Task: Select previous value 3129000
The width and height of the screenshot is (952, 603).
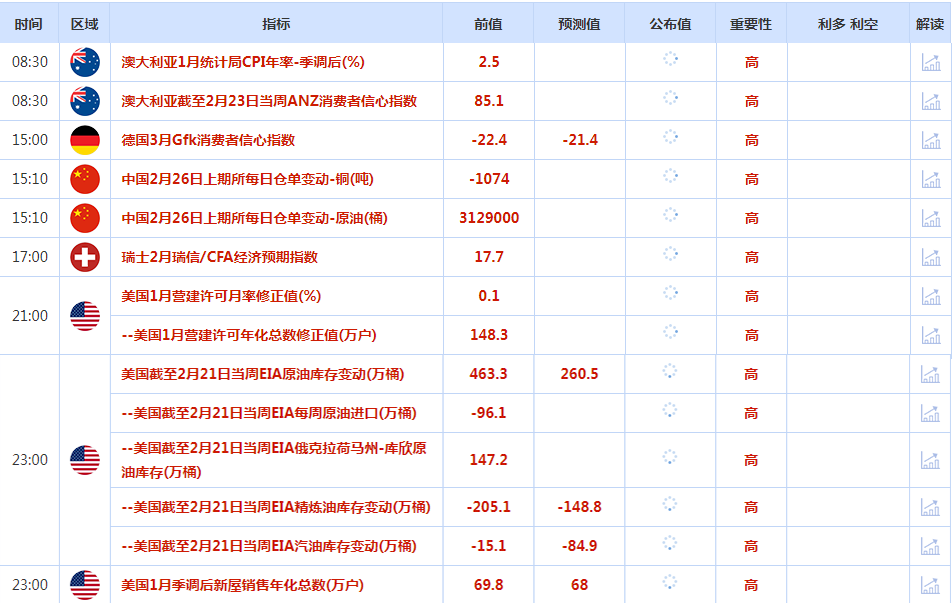Action: click(x=489, y=218)
